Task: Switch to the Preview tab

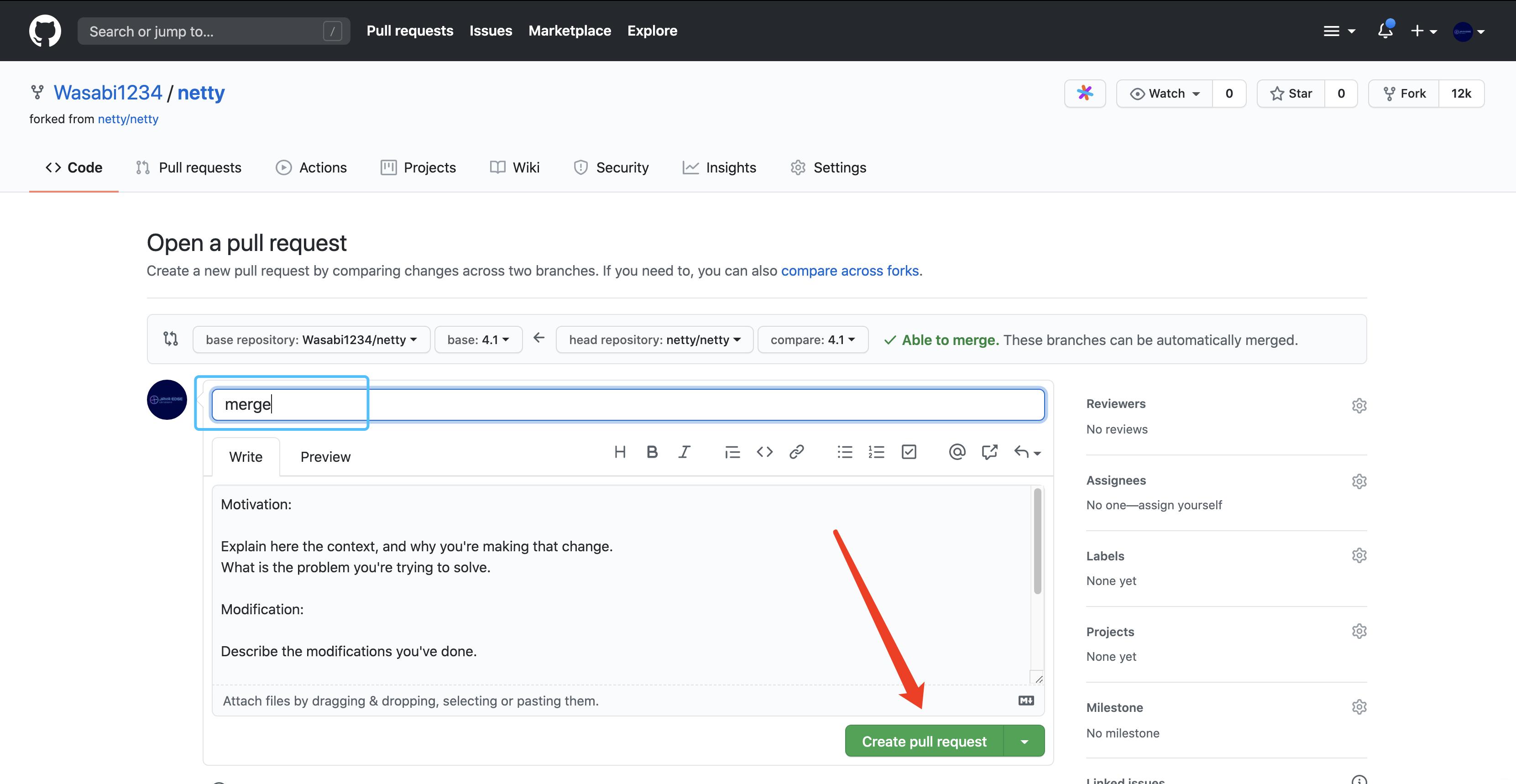Action: [325, 457]
